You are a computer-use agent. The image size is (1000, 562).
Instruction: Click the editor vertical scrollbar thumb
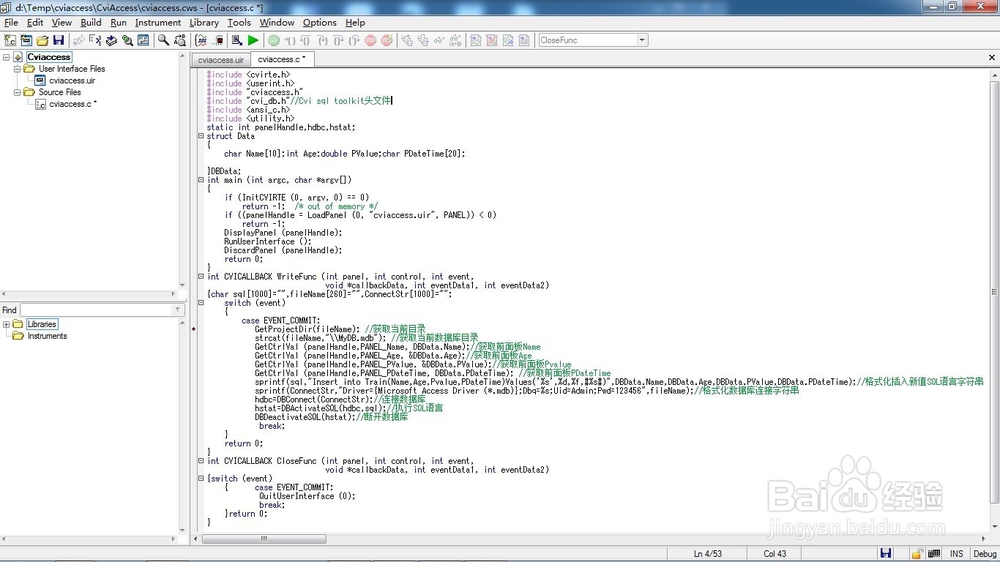994,290
